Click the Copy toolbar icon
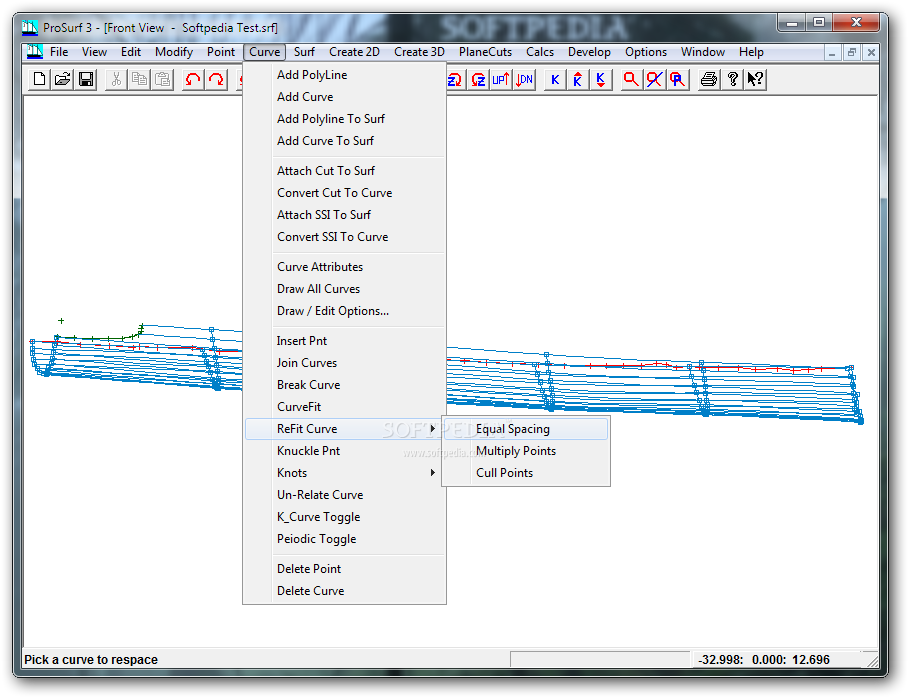Viewport: 909px width, 698px height. tap(139, 79)
